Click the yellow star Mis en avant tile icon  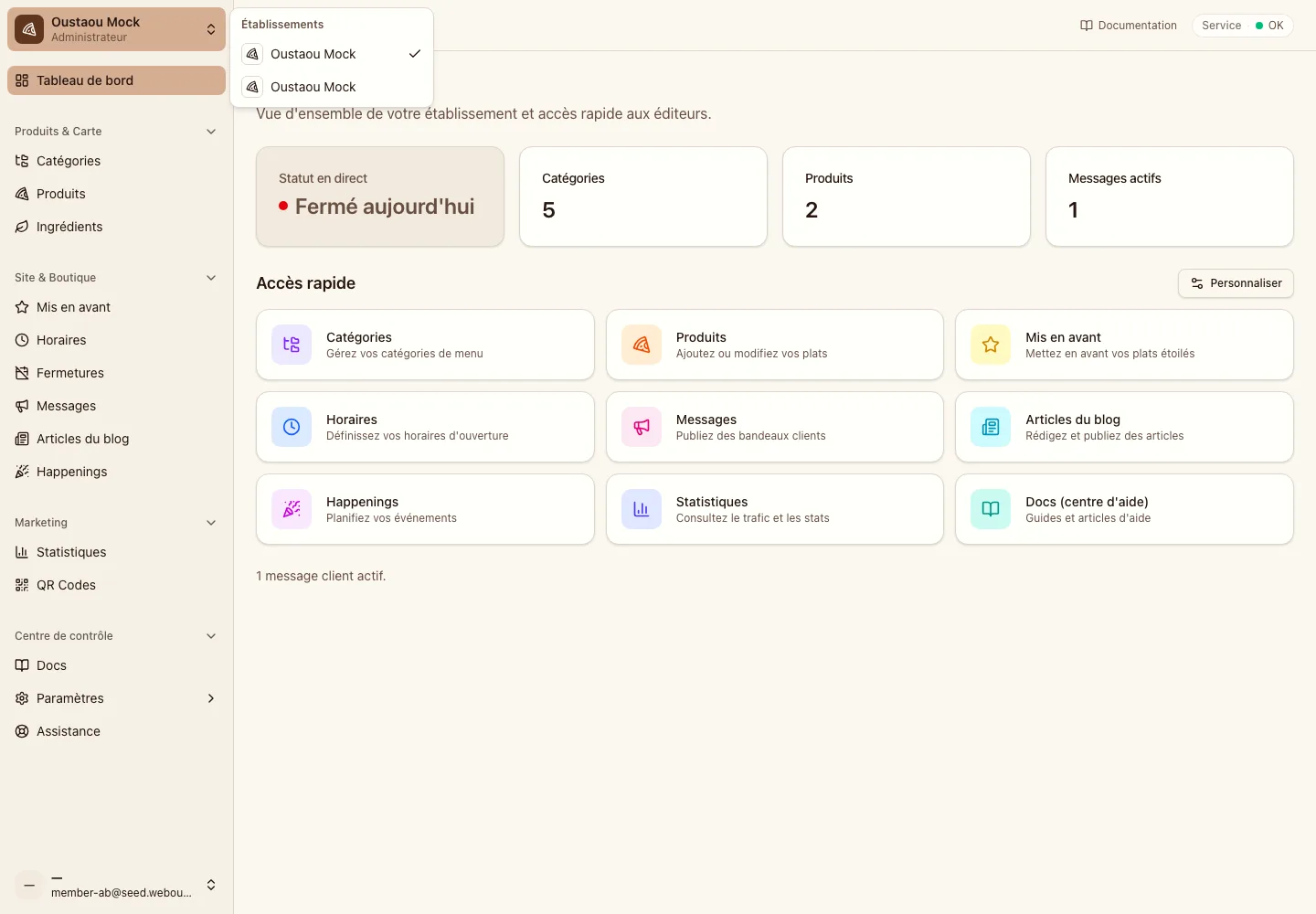pos(991,345)
